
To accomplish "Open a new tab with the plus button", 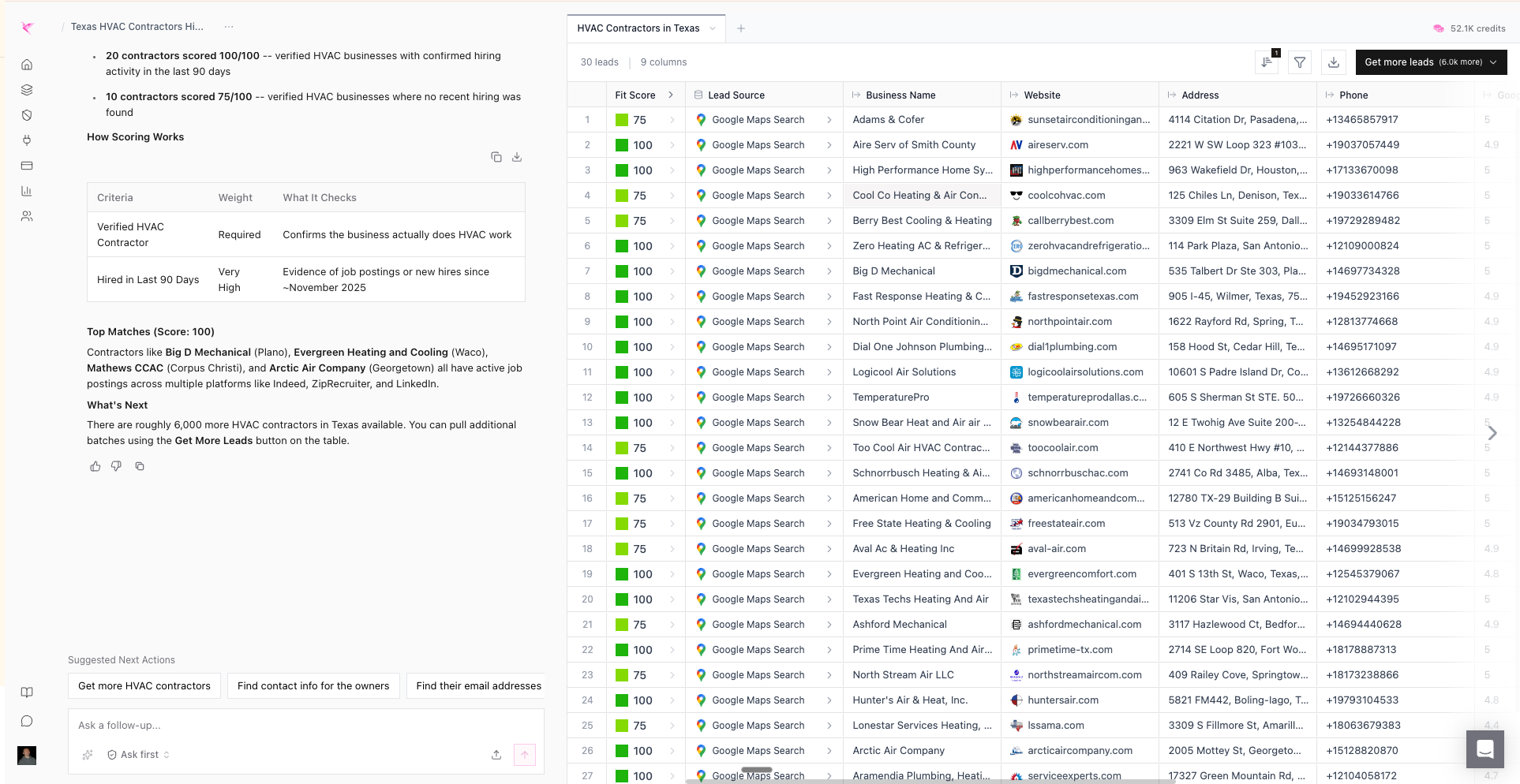I will tap(740, 28).
